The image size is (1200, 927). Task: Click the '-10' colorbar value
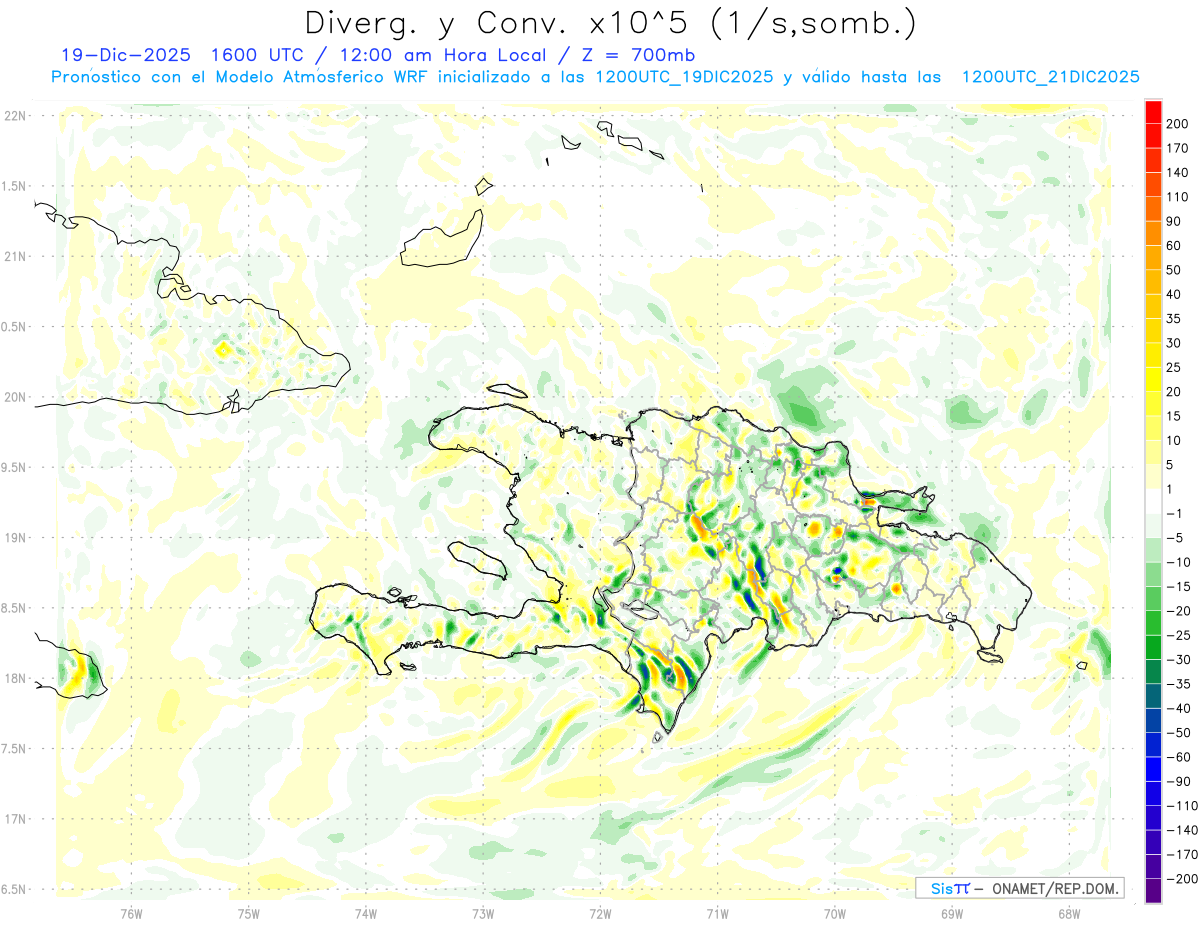tap(1178, 562)
